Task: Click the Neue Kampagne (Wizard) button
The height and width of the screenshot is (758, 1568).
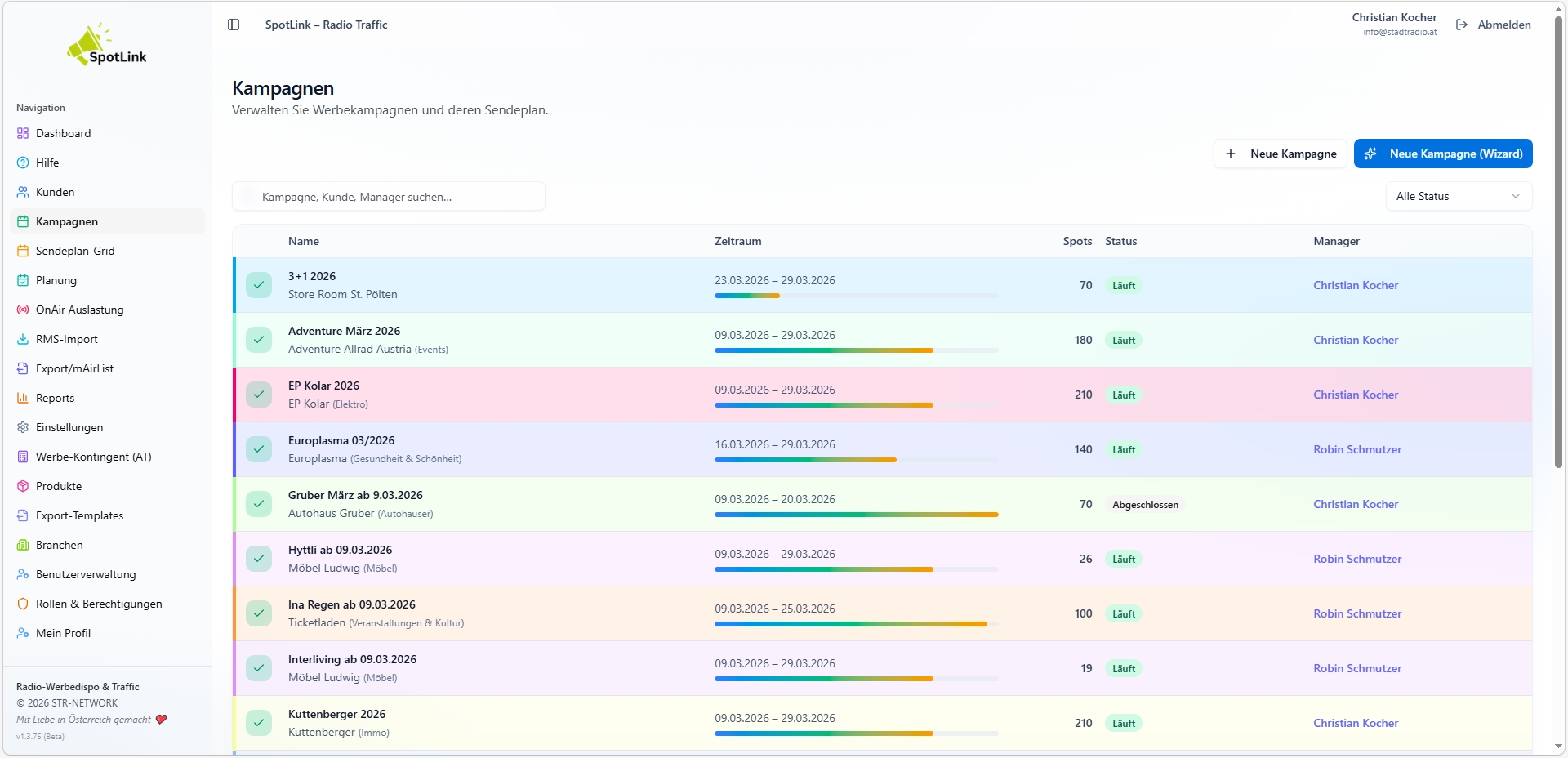Action: 1442,154
